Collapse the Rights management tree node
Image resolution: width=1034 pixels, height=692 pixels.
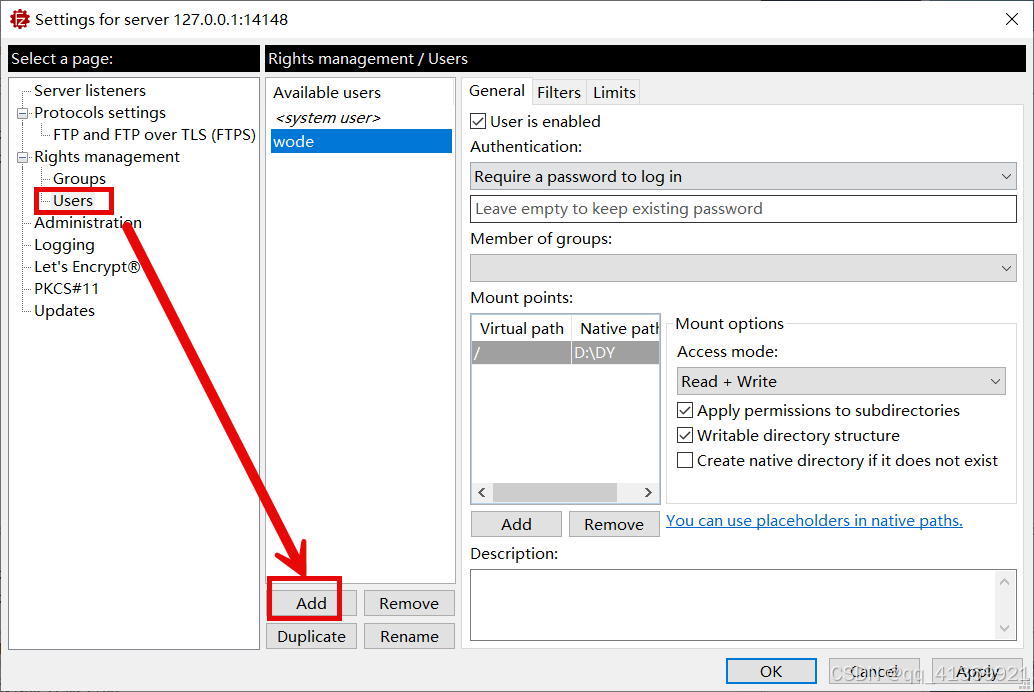coord(22,157)
